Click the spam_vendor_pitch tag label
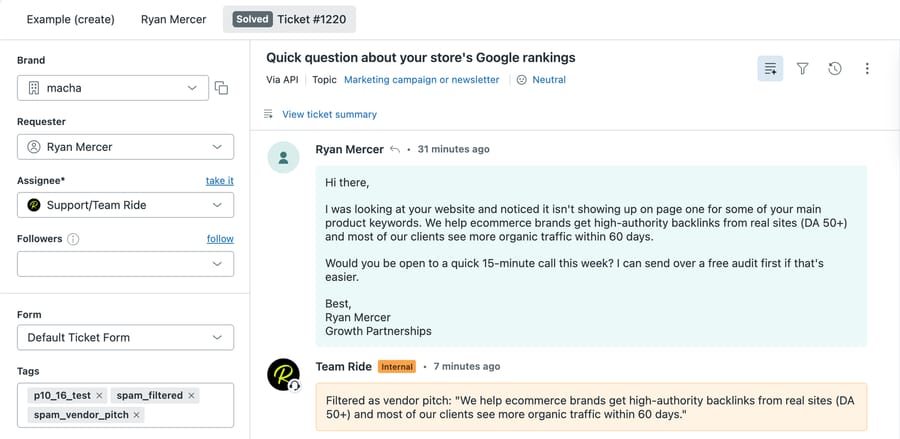 [81, 414]
